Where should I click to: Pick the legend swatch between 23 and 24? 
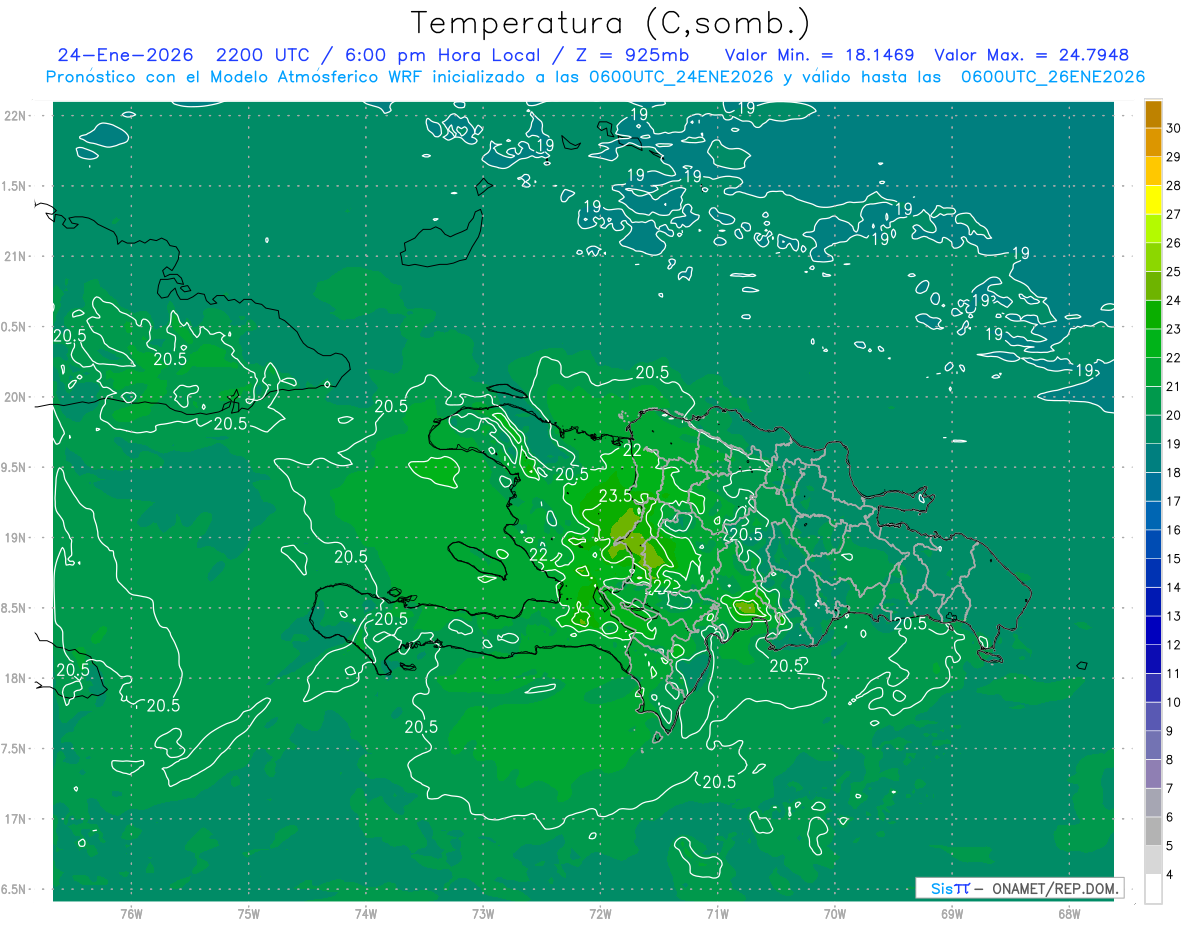[1153, 315]
